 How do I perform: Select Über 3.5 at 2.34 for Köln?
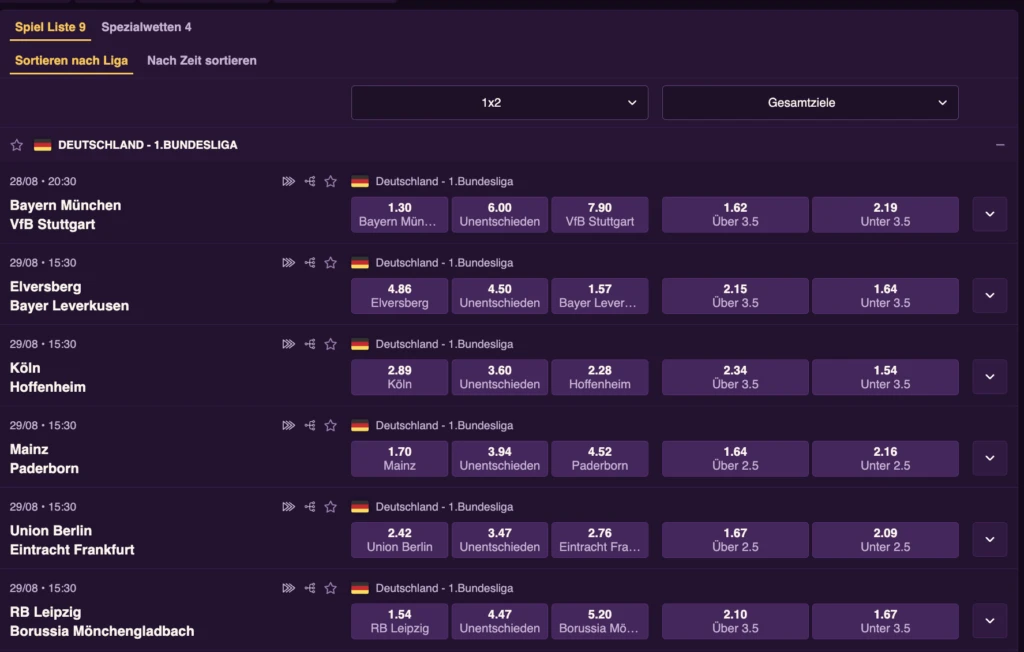[735, 377]
